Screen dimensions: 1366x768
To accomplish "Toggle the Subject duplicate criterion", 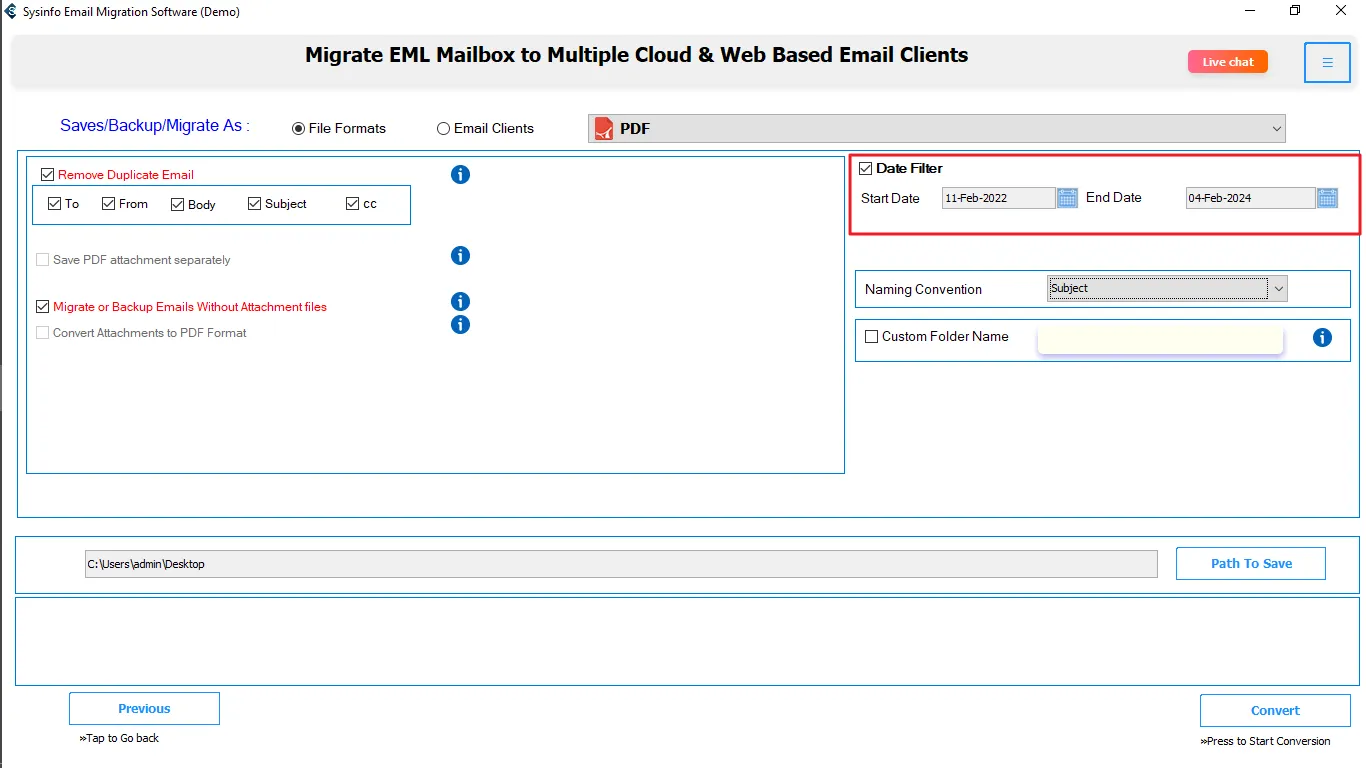I will 254,204.
